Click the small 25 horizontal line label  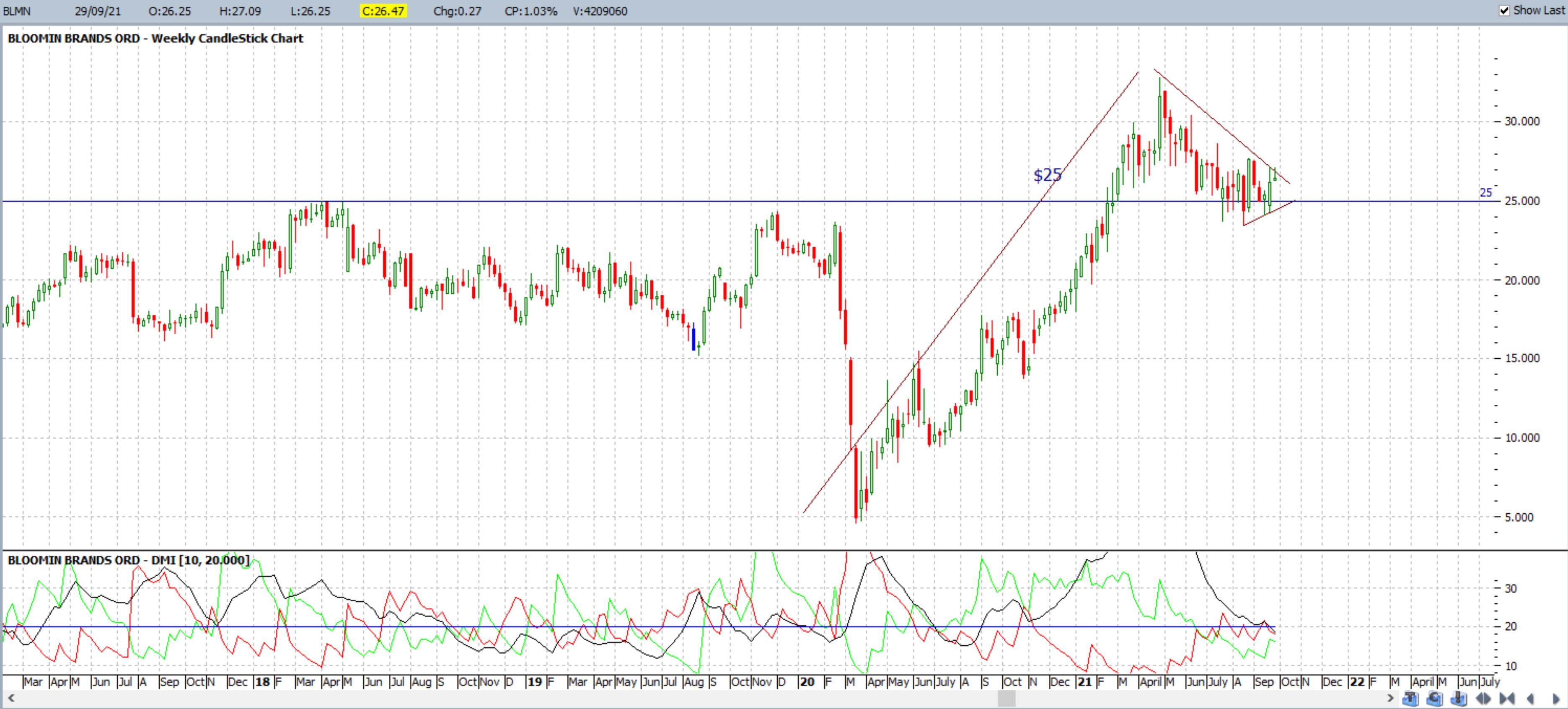[x=1486, y=192]
